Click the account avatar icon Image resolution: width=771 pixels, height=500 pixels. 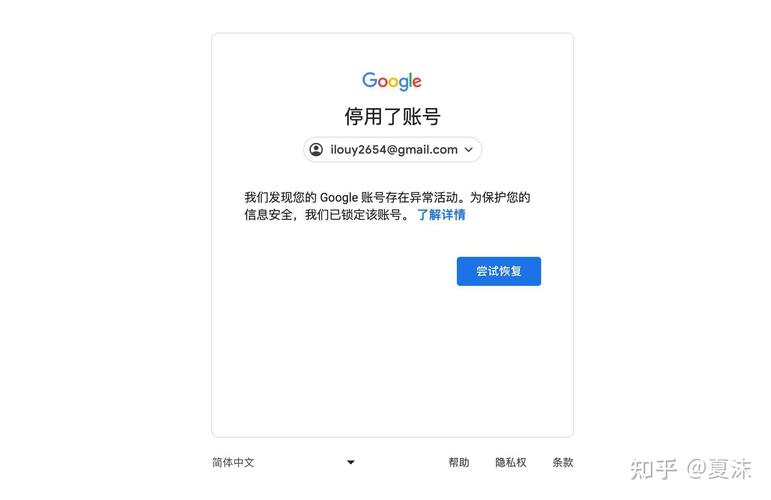pos(316,149)
